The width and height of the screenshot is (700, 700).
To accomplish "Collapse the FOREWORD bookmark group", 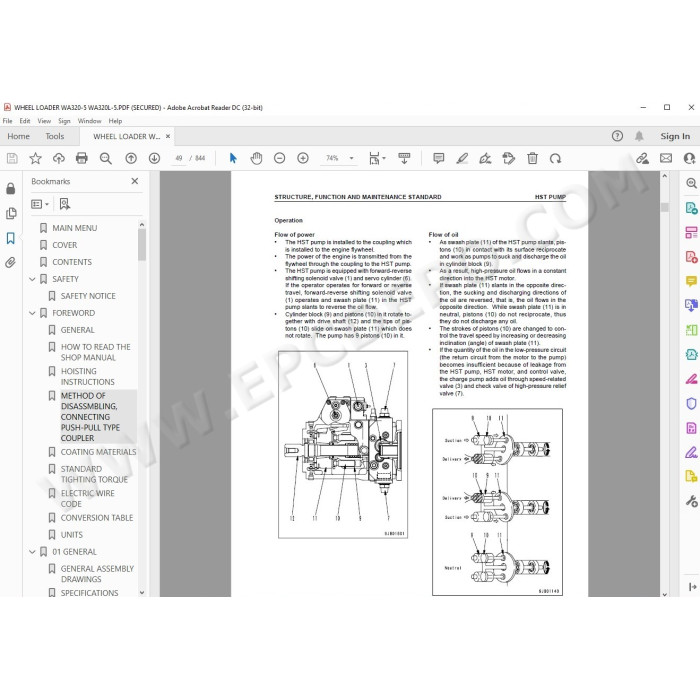I will pyautogui.click(x=32, y=313).
